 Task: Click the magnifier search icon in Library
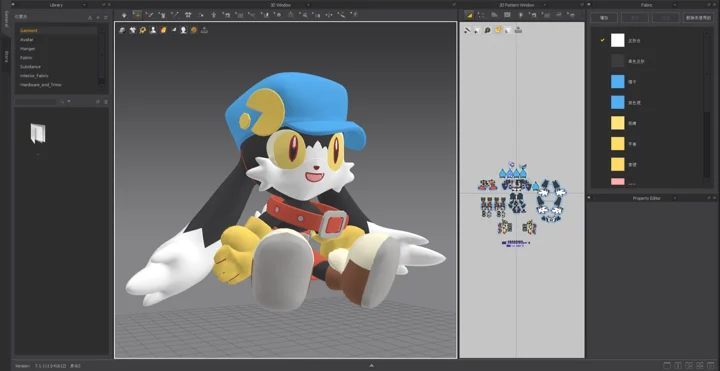point(62,102)
